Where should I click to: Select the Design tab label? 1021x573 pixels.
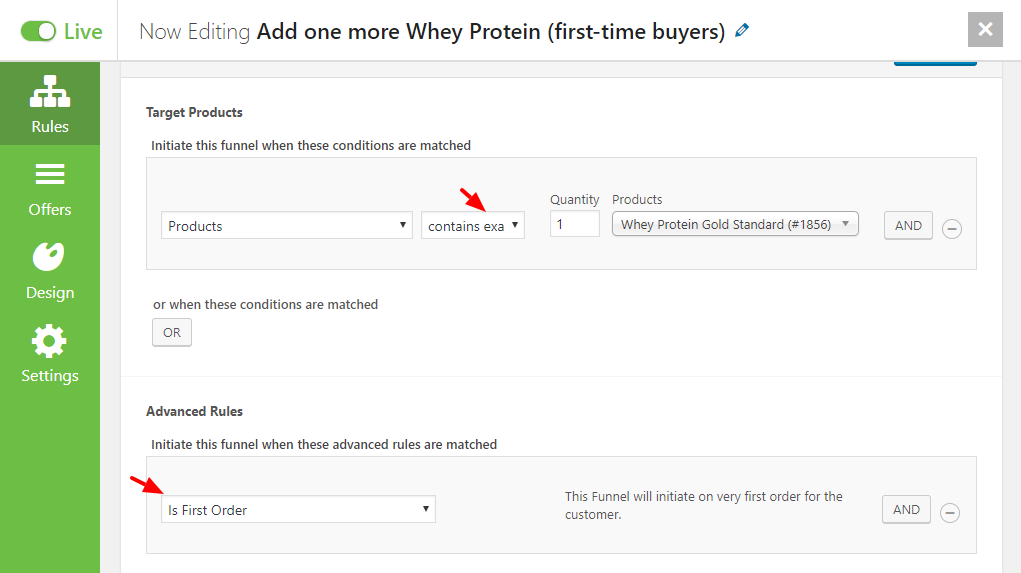[x=50, y=293]
